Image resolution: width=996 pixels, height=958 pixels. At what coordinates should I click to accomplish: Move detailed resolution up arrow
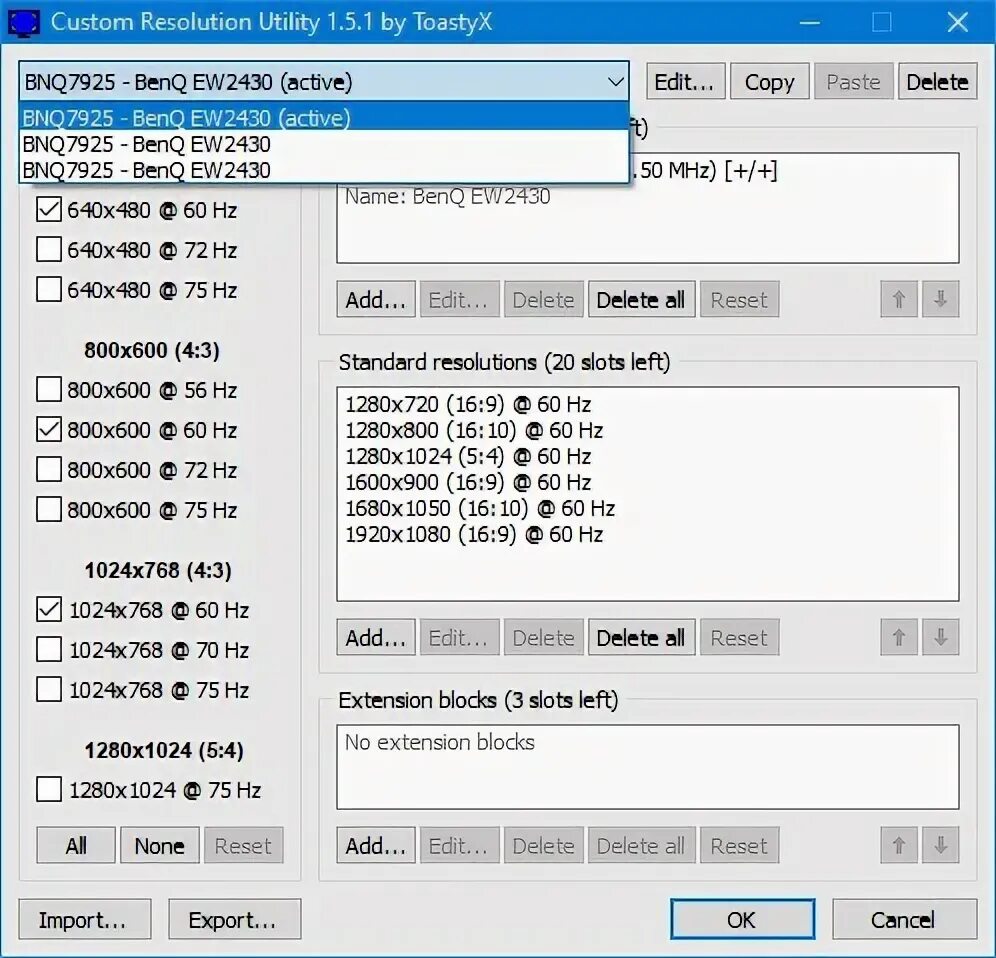(899, 299)
